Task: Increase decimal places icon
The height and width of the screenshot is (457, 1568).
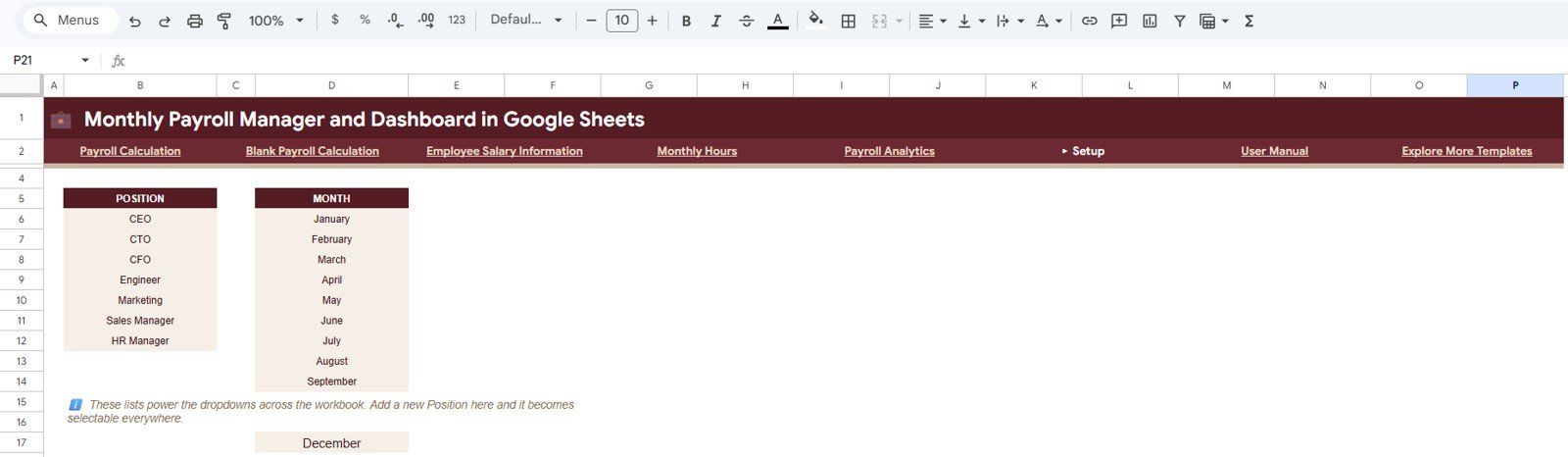Action: [426, 20]
